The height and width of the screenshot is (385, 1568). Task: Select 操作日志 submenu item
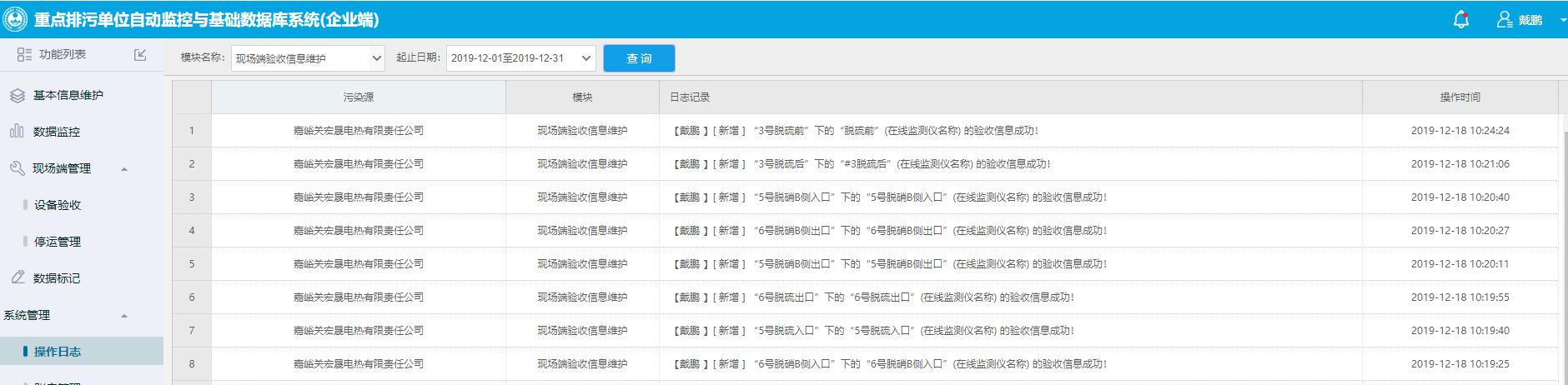click(x=82, y=351)
